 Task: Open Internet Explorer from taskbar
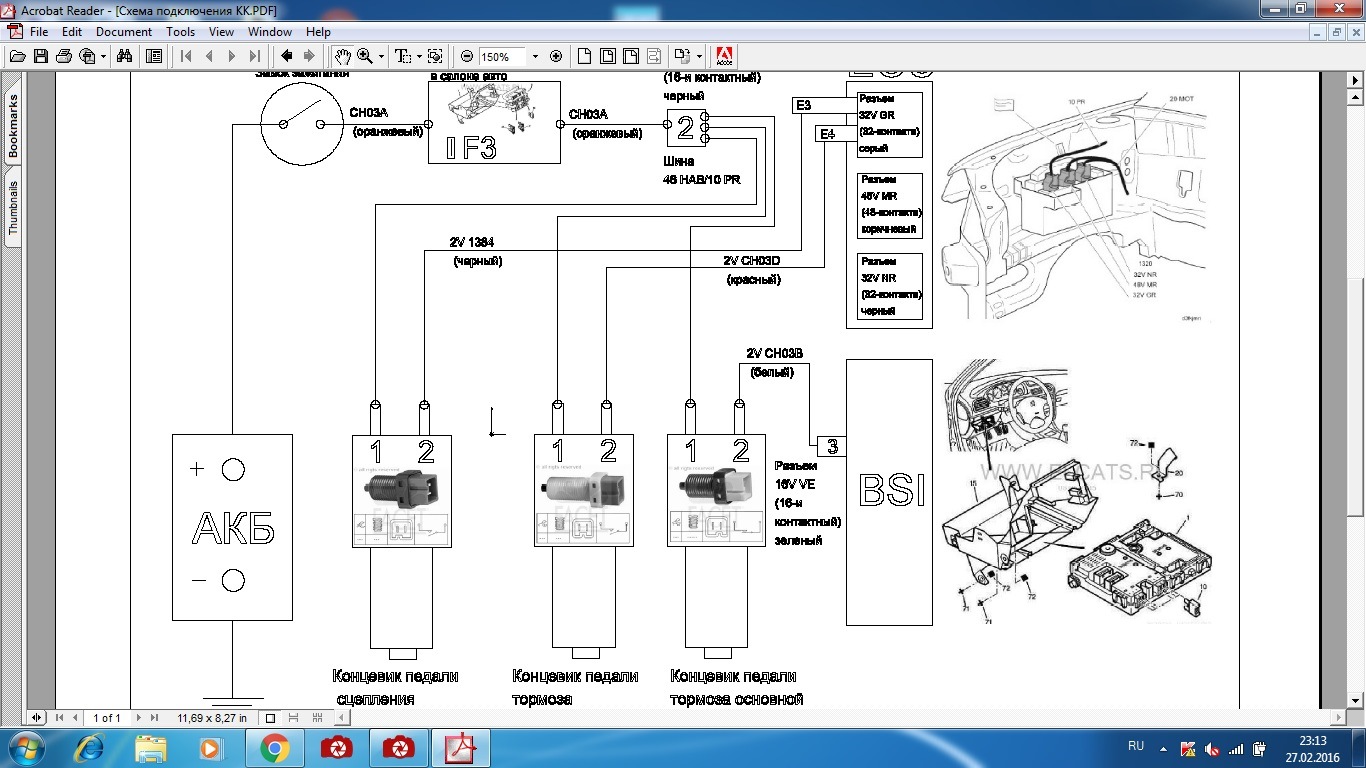88,748
